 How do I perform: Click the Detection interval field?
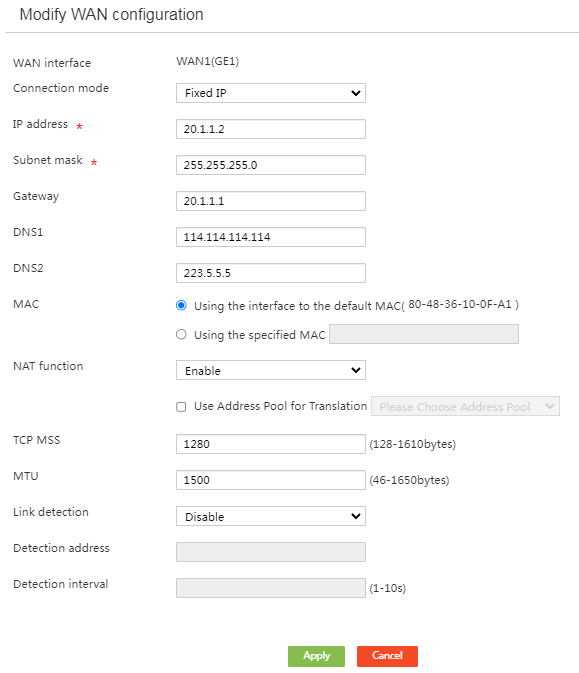click(271, 588)
